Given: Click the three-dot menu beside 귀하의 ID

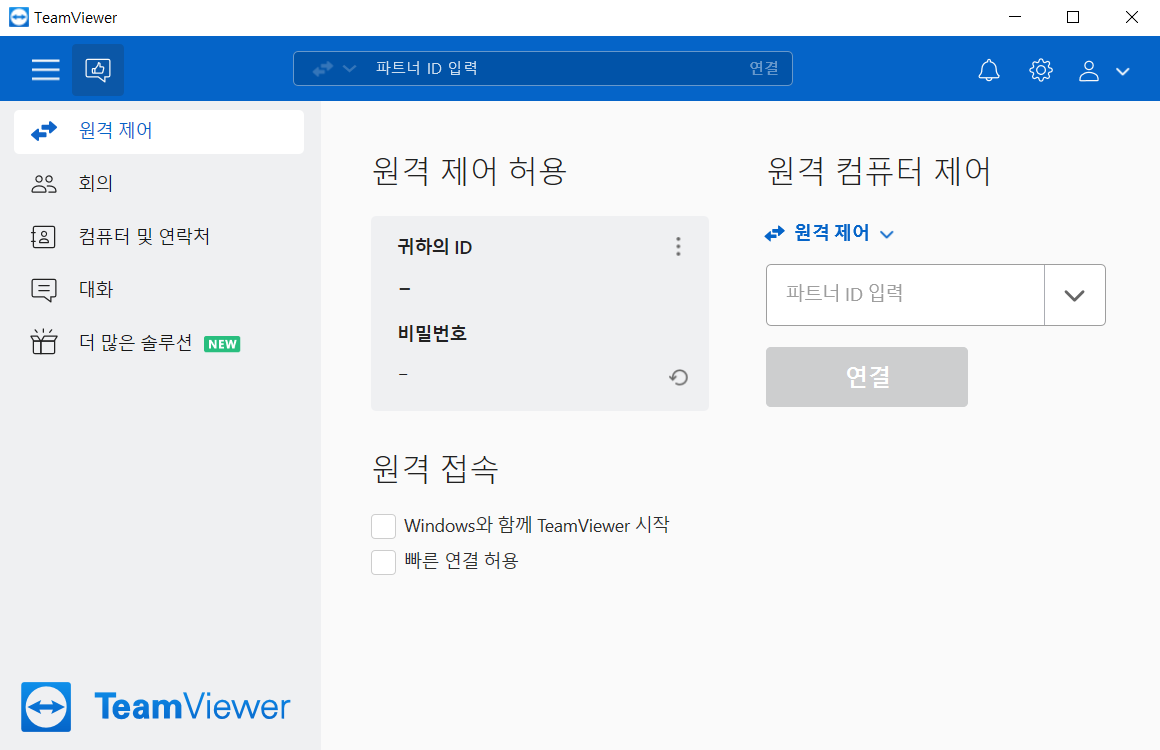Looking at the screenshot, I should 678,246.
